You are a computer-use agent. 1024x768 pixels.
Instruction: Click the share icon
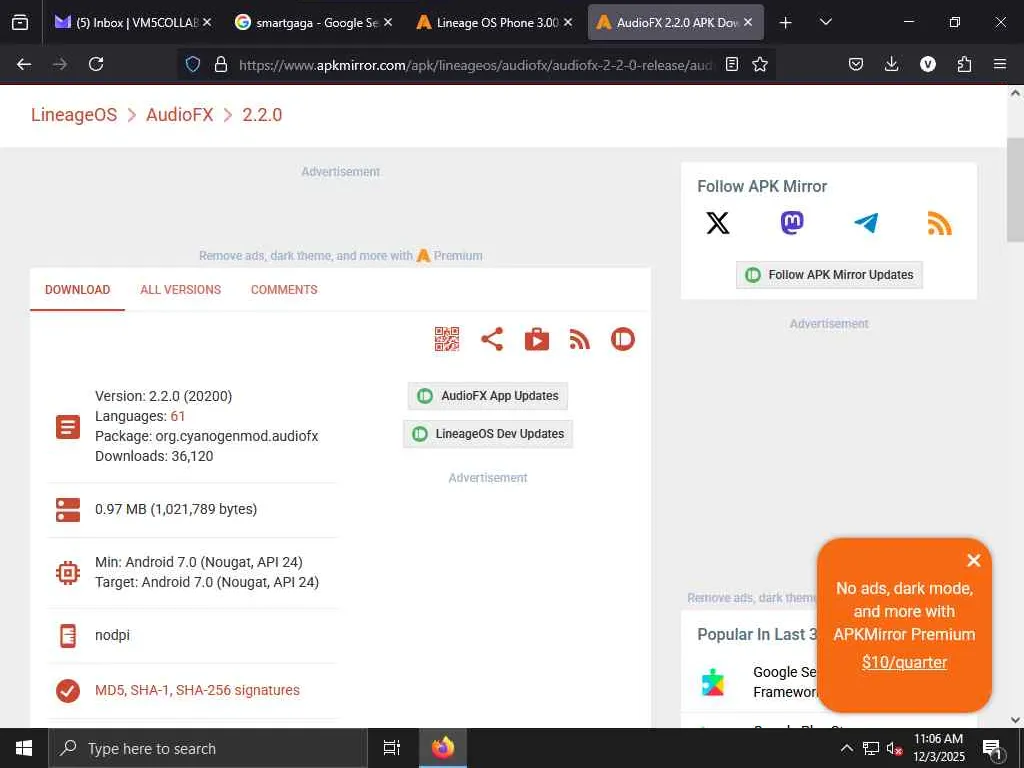pyautogui.click(x=492, y=339)
